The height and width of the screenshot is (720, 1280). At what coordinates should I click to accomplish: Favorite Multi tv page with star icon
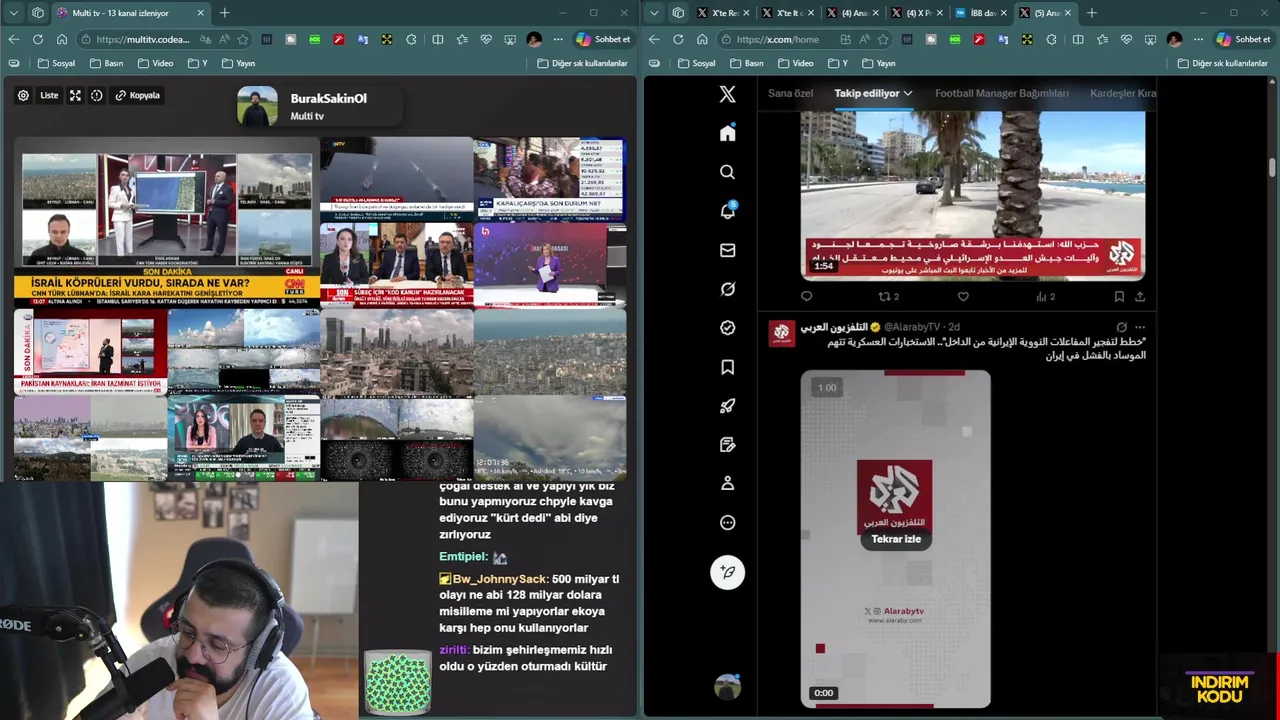coord(242,39)
